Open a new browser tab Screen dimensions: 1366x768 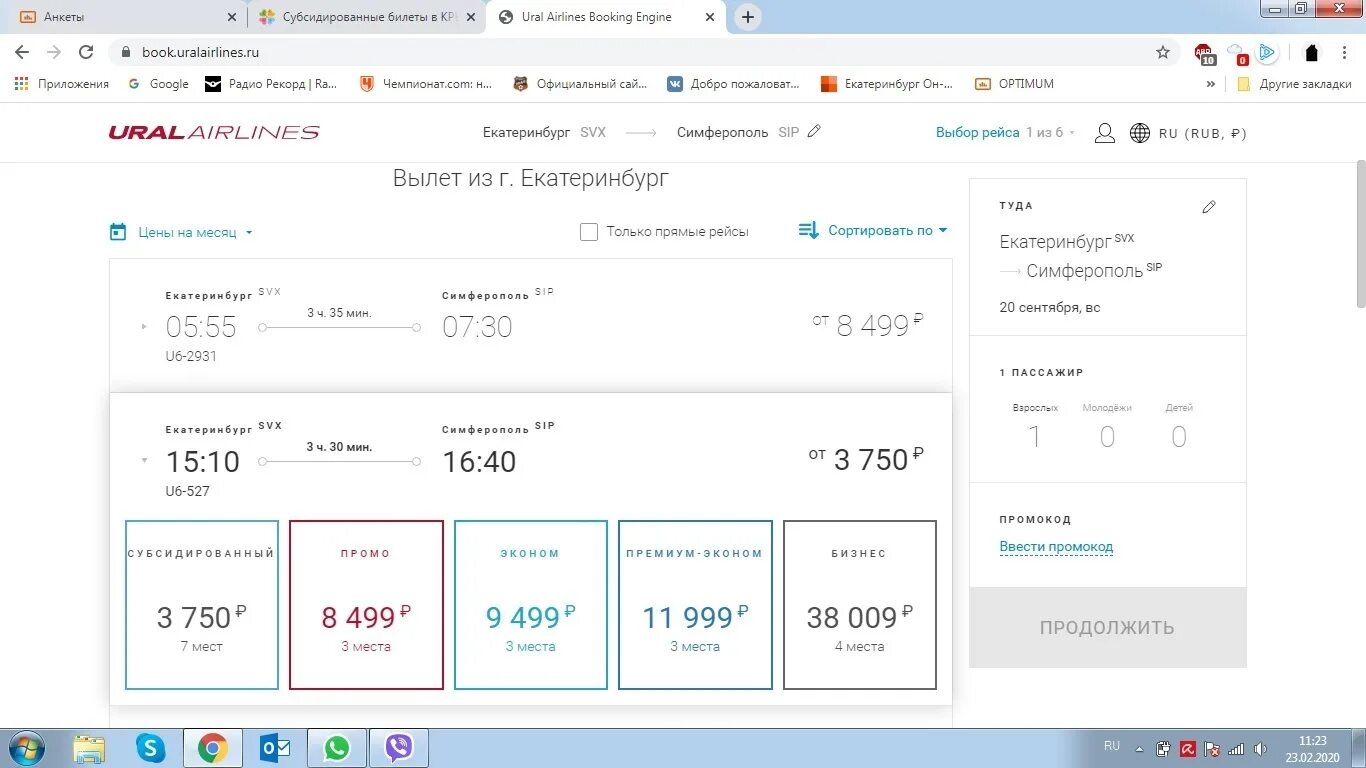coord(748,17)
